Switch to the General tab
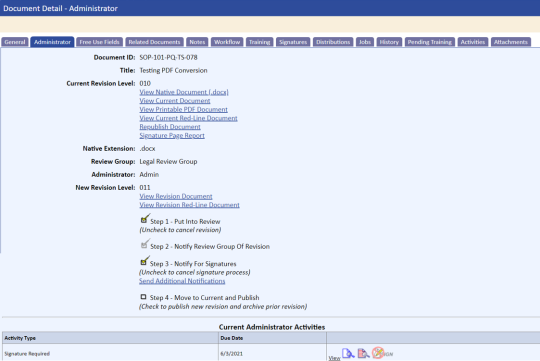Image resolution: width=540 pixels, height=361 pixels. 15,42
